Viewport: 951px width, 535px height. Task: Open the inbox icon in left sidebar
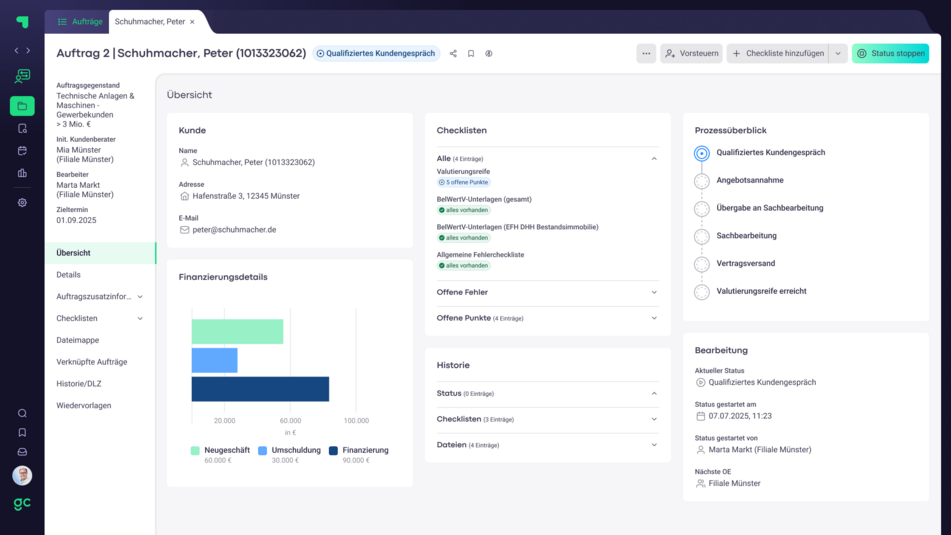tap(22, 452)
